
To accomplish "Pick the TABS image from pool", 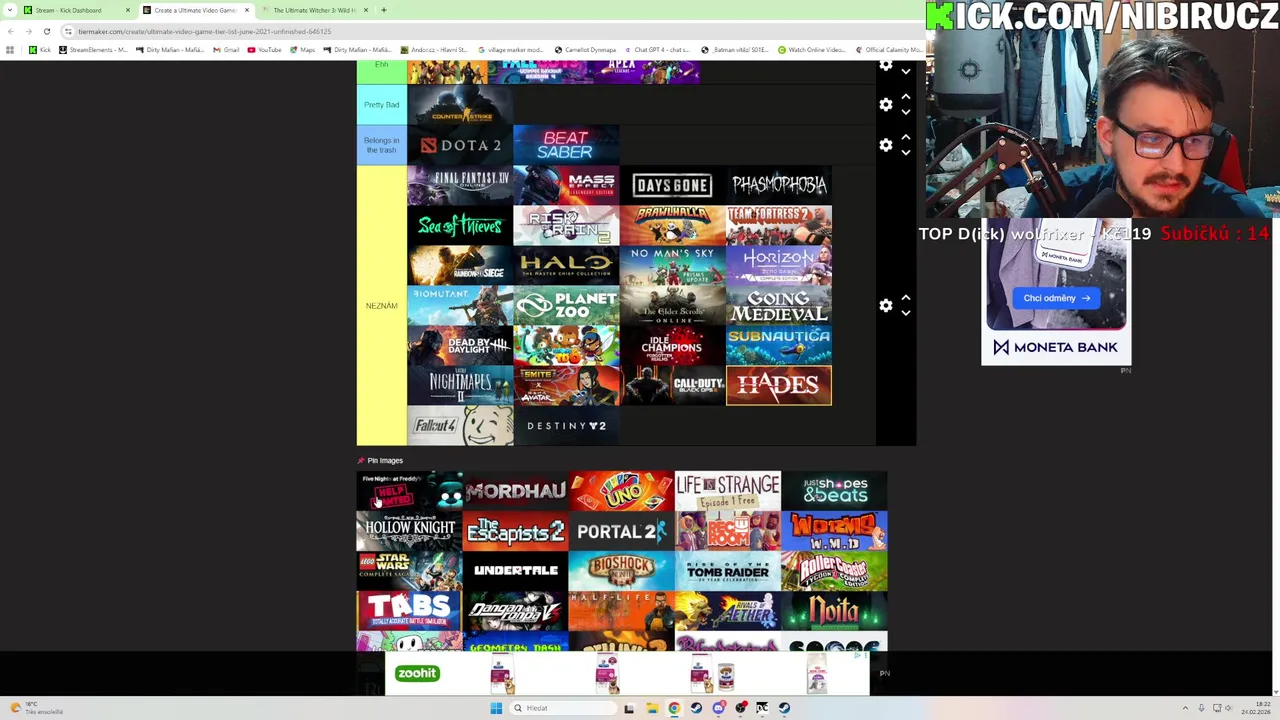I will 409,611.
